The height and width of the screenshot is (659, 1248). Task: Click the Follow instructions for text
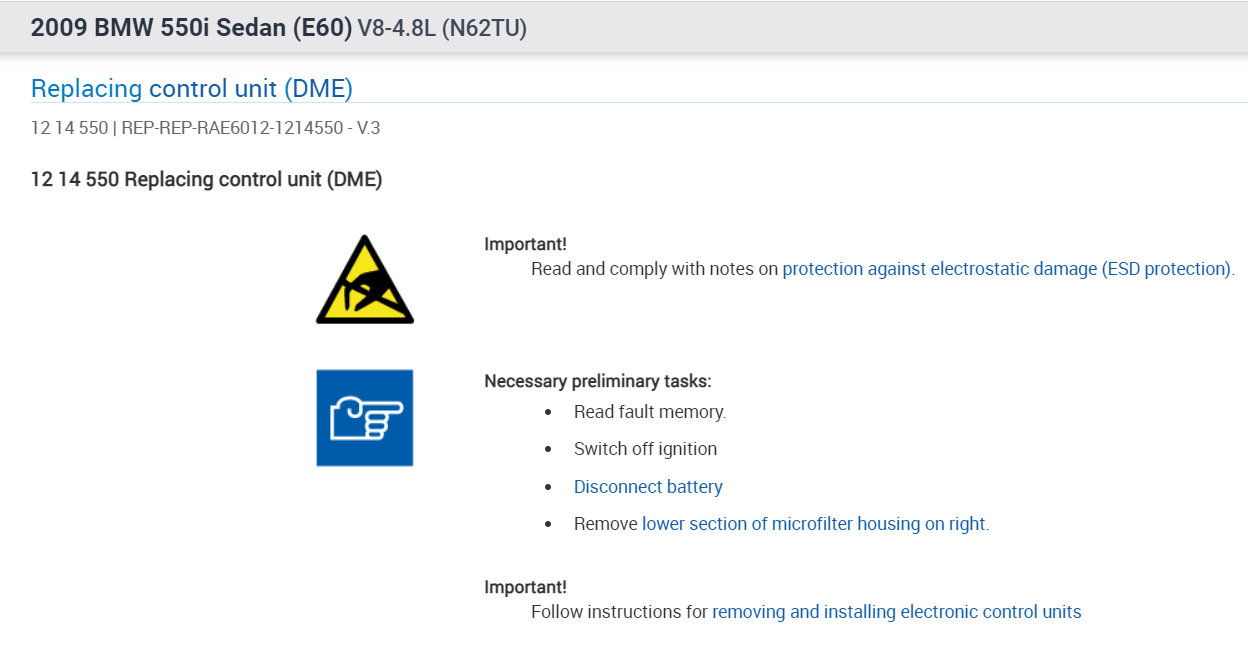pyautogui.click(x=619, y=612)
